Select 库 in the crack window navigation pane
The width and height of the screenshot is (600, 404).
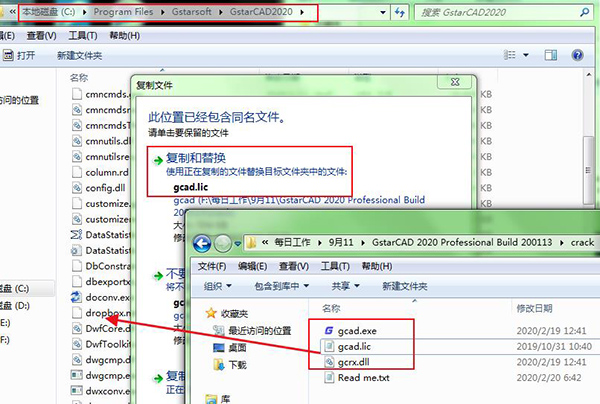click(x=218, y=399)
